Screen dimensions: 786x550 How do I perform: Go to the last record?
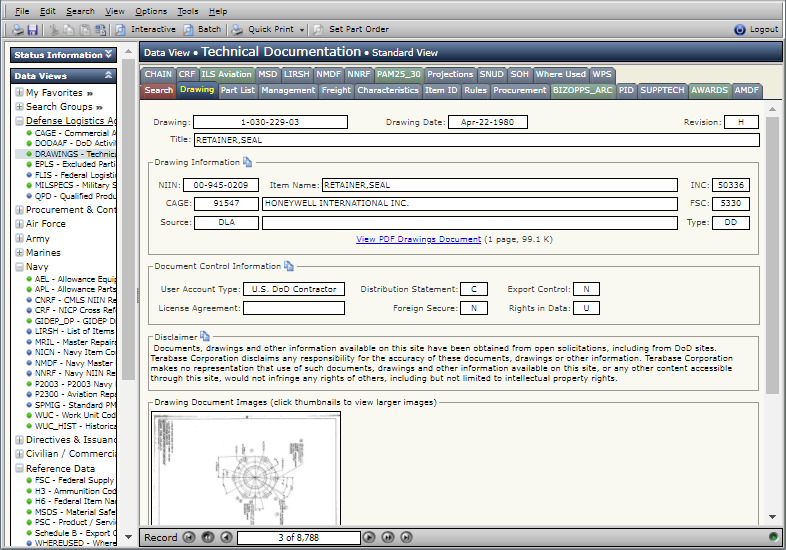tap(407, 537)
